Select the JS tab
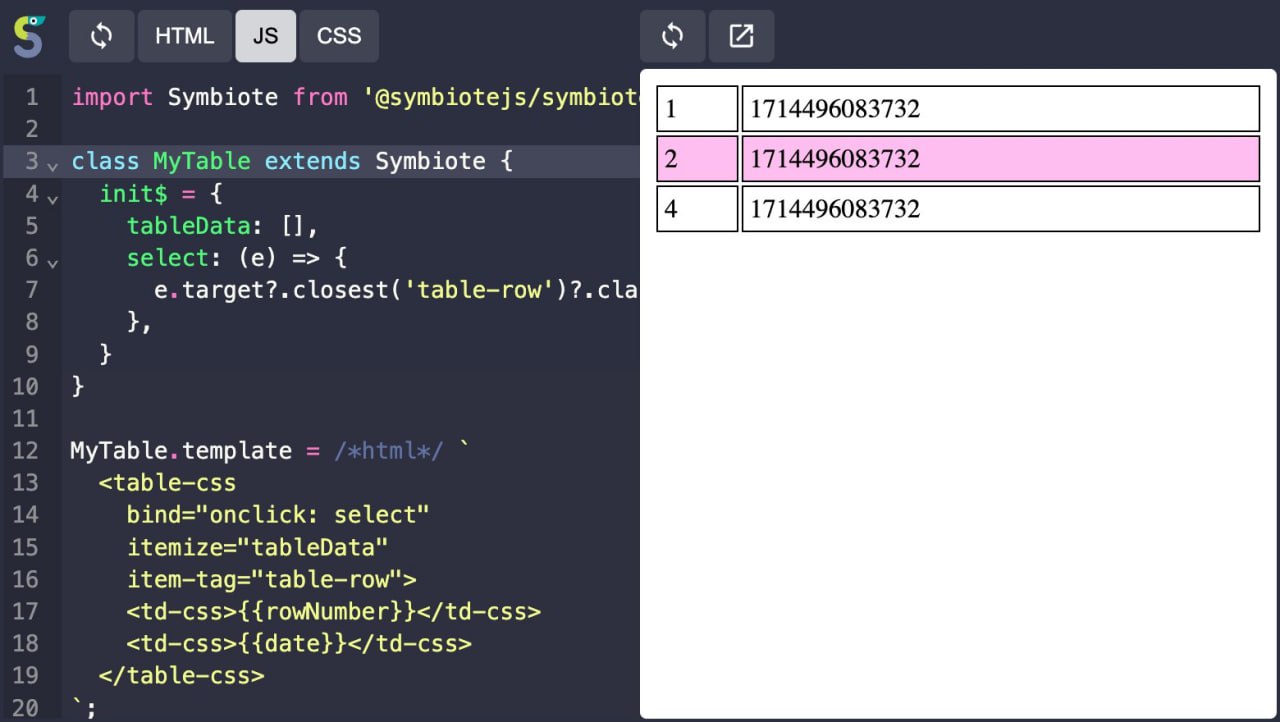This screenshot has height=722, width=1280. (x=265, y=36)
